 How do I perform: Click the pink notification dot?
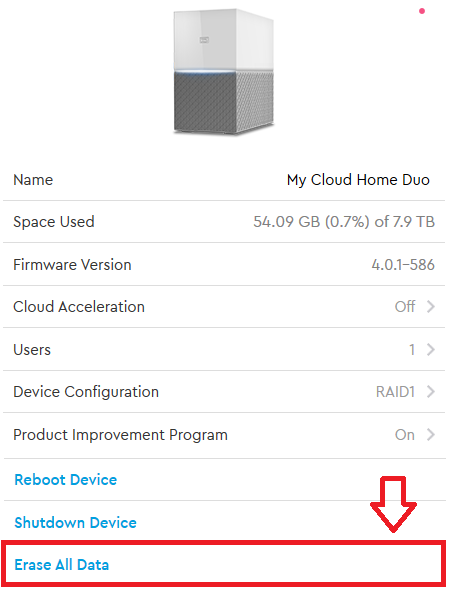coord(422,11)
